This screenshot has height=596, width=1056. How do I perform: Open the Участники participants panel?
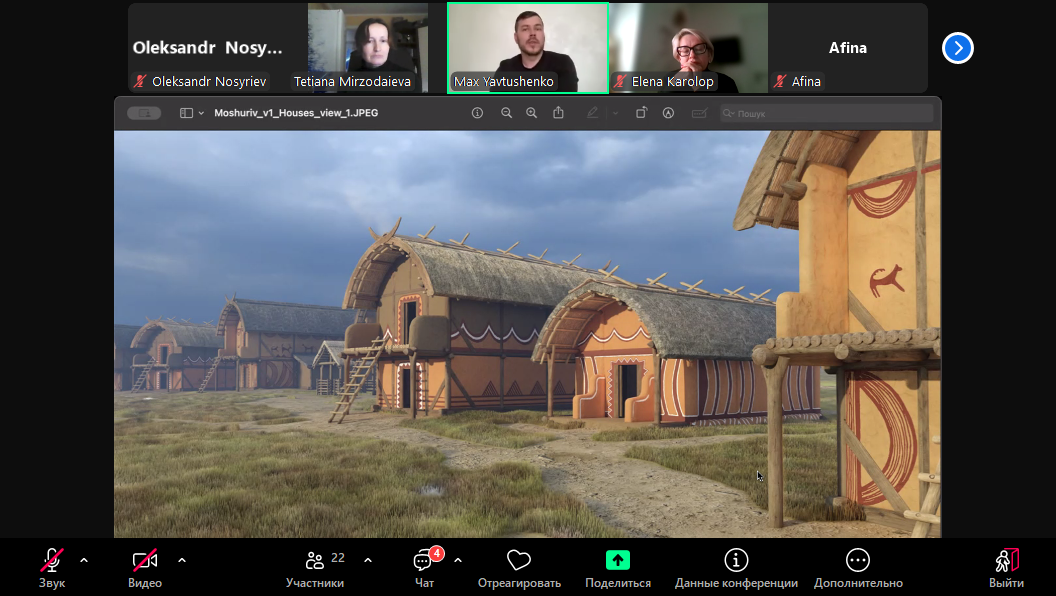tap(315, 567)
